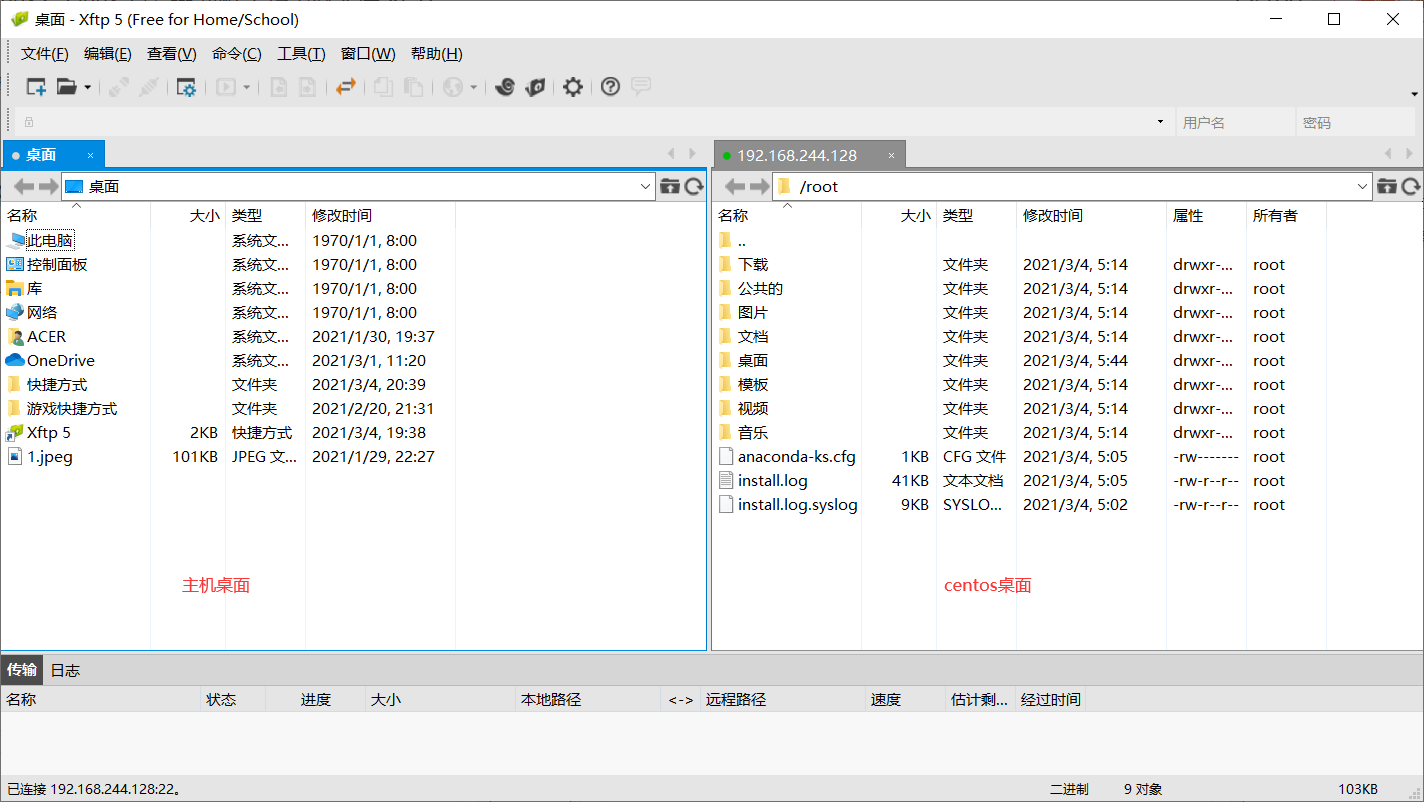Click the forward arrow in remote pane
The width and height of the screenshot is (1424, 802).
pyautogui.click(x=759, y=186)
